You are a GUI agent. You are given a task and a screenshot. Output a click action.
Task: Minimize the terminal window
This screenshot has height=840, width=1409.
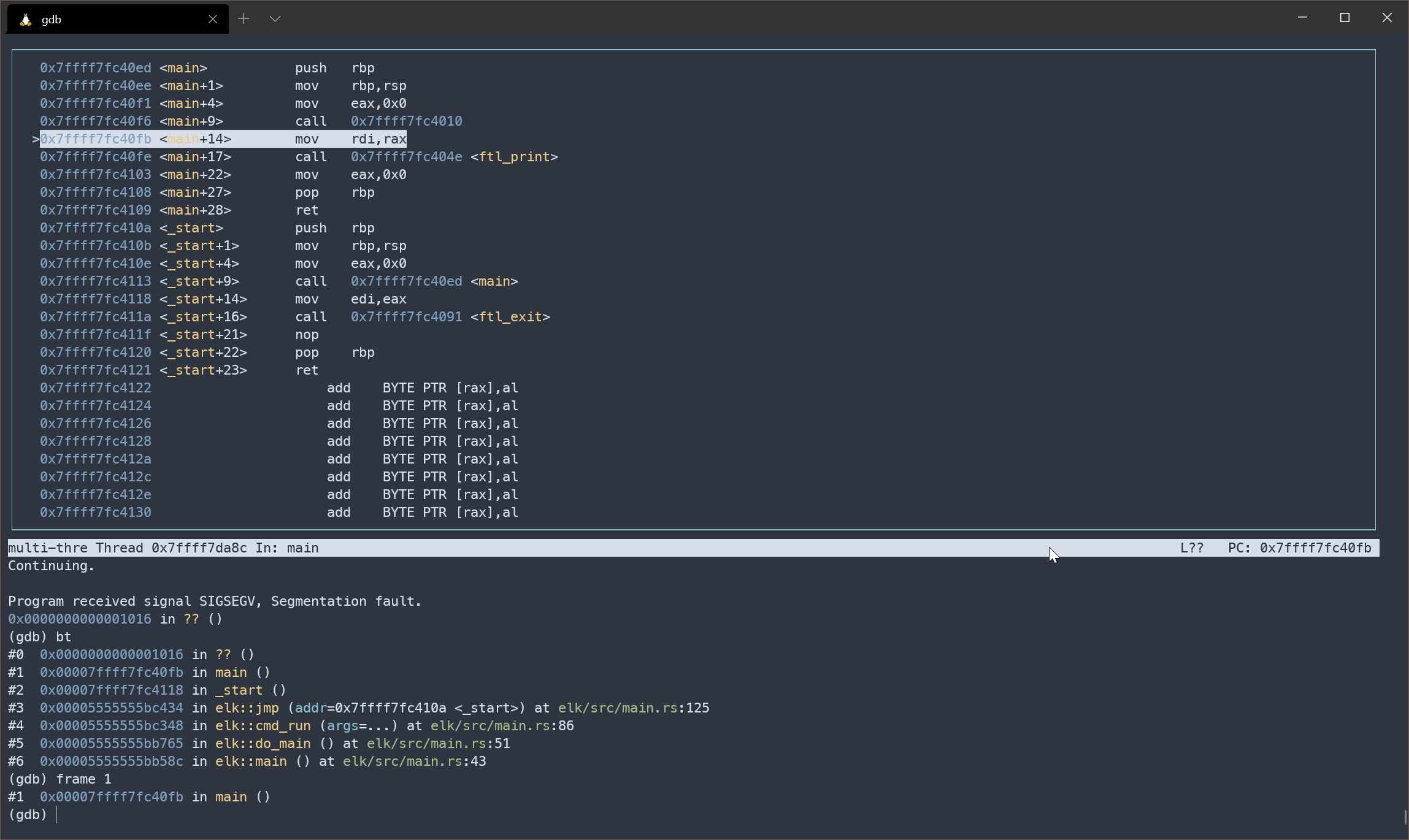coord(1302,18)
